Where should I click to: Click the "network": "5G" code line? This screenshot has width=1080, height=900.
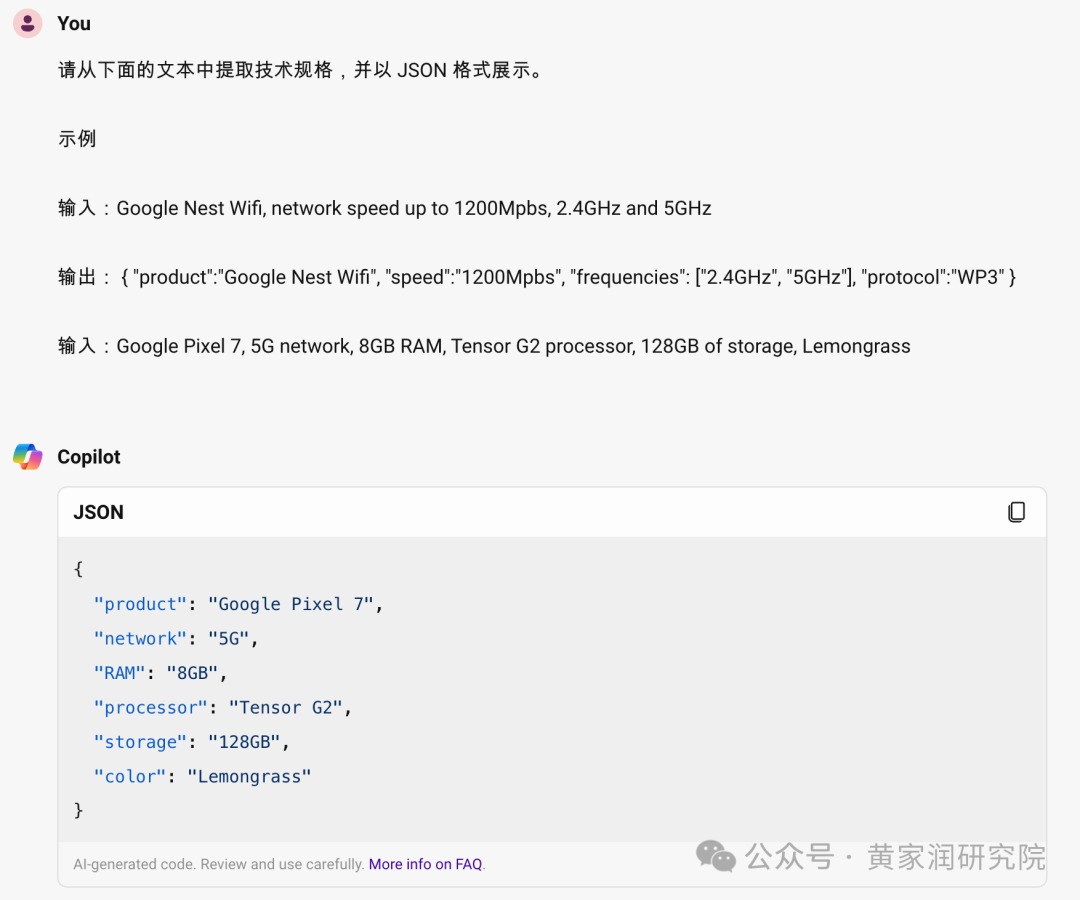click(x=176, y=638)
